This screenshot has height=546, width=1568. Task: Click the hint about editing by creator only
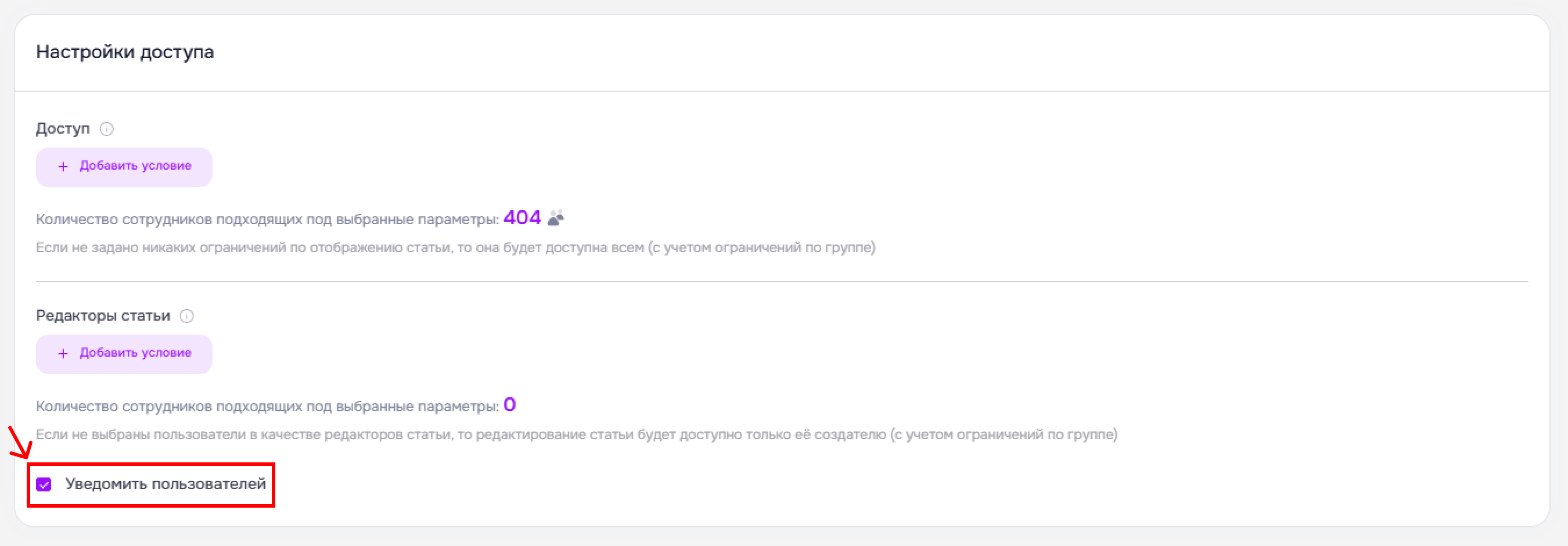(577, 434)
